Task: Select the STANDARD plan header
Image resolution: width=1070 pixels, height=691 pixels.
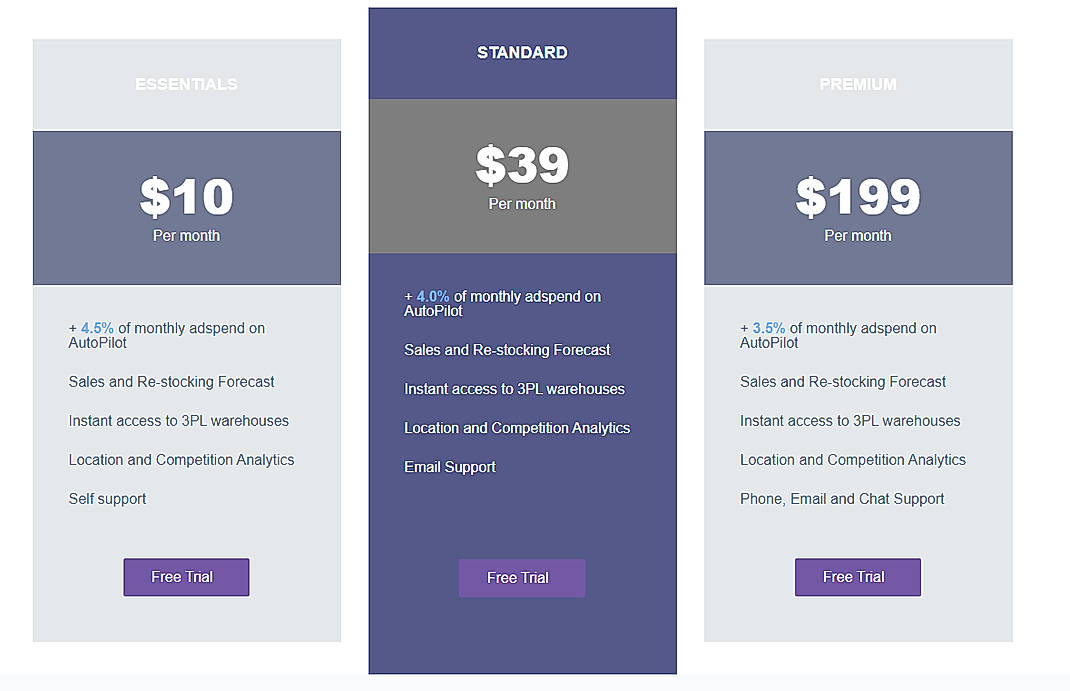Action: 522,52
